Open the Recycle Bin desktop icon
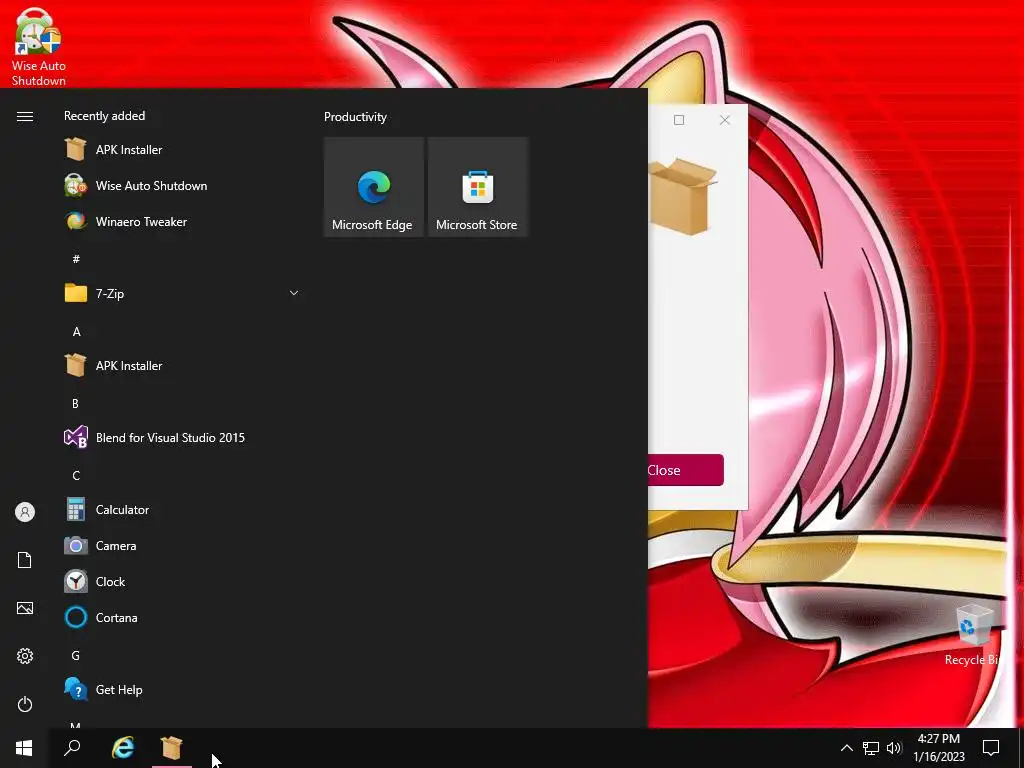 974,635
